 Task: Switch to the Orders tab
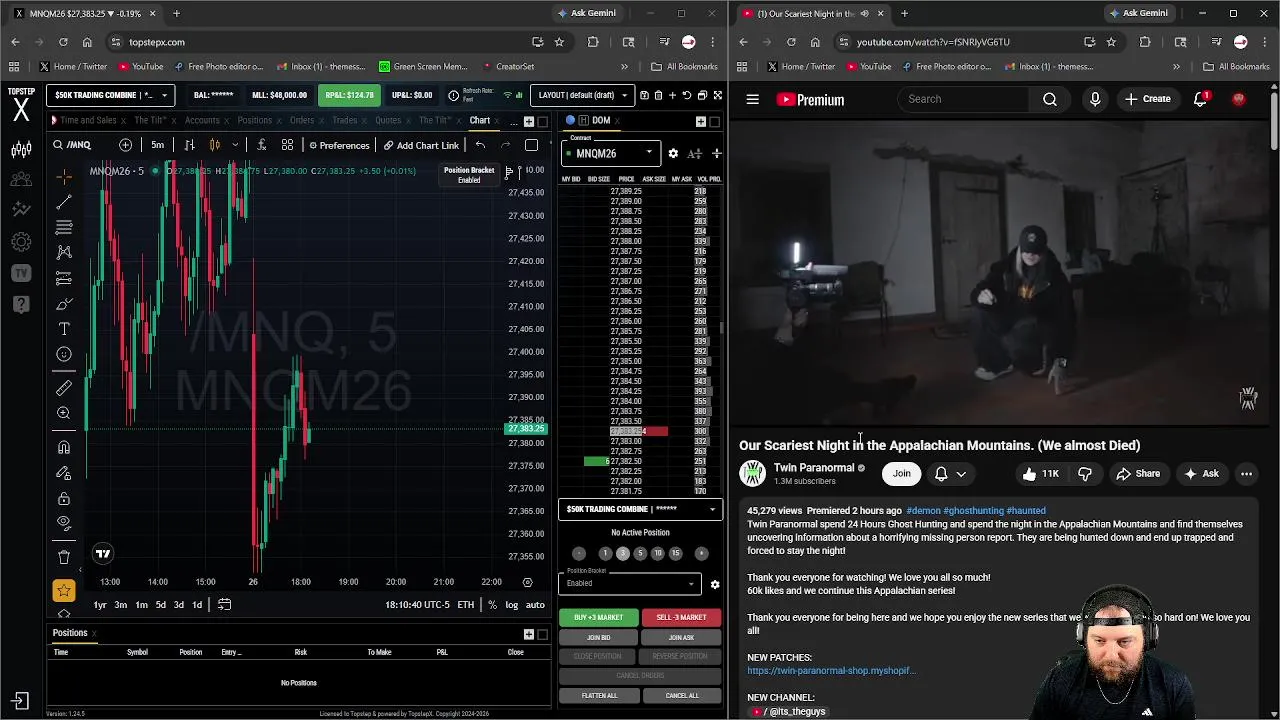[x=302, y=120]
